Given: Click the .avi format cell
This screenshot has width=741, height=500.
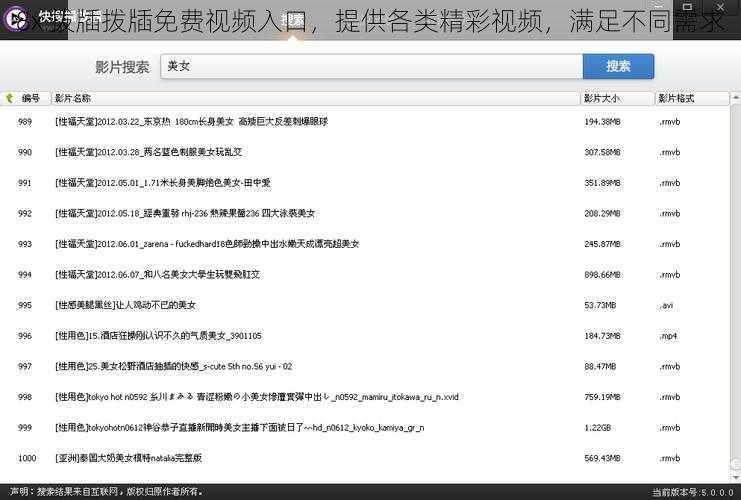Looking at the screenshot, I should click(x=666, y=306).
